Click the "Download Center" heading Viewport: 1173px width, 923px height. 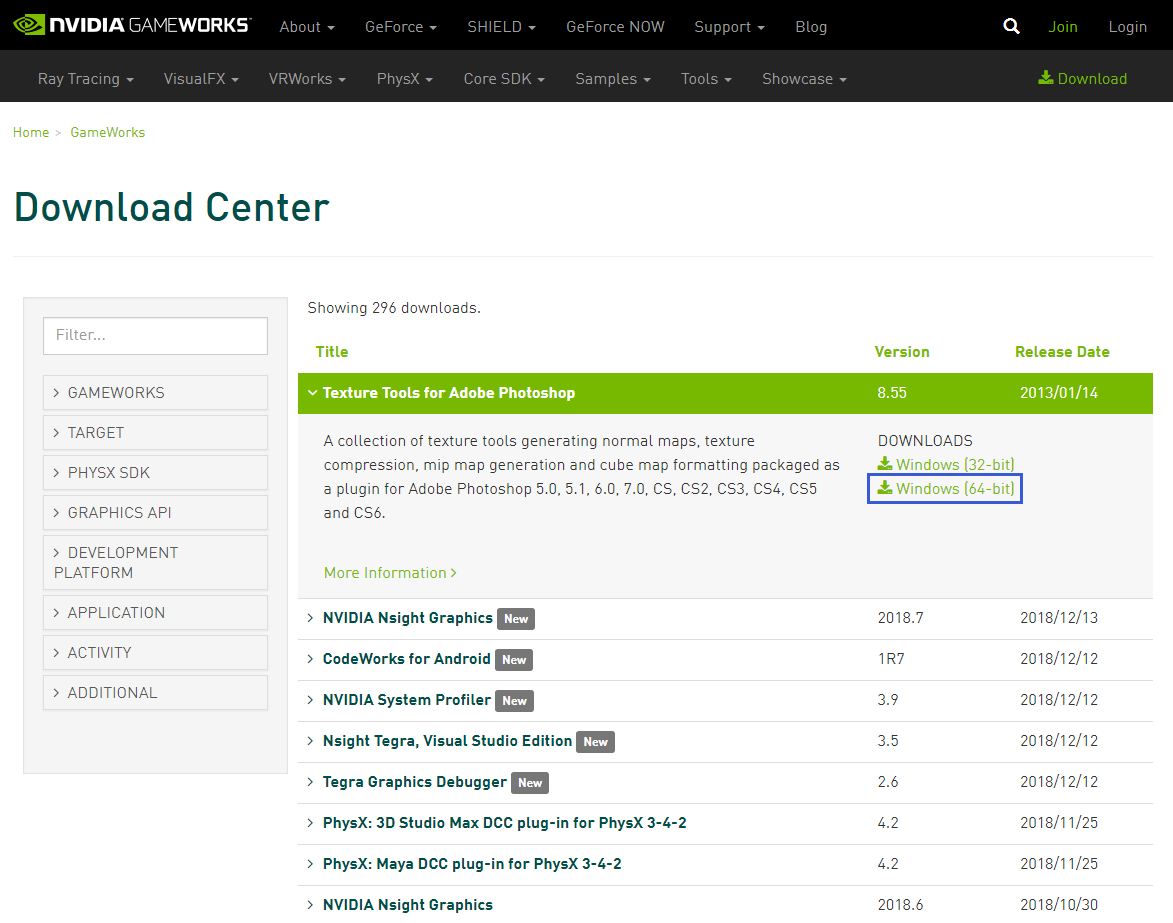[171, 207]
